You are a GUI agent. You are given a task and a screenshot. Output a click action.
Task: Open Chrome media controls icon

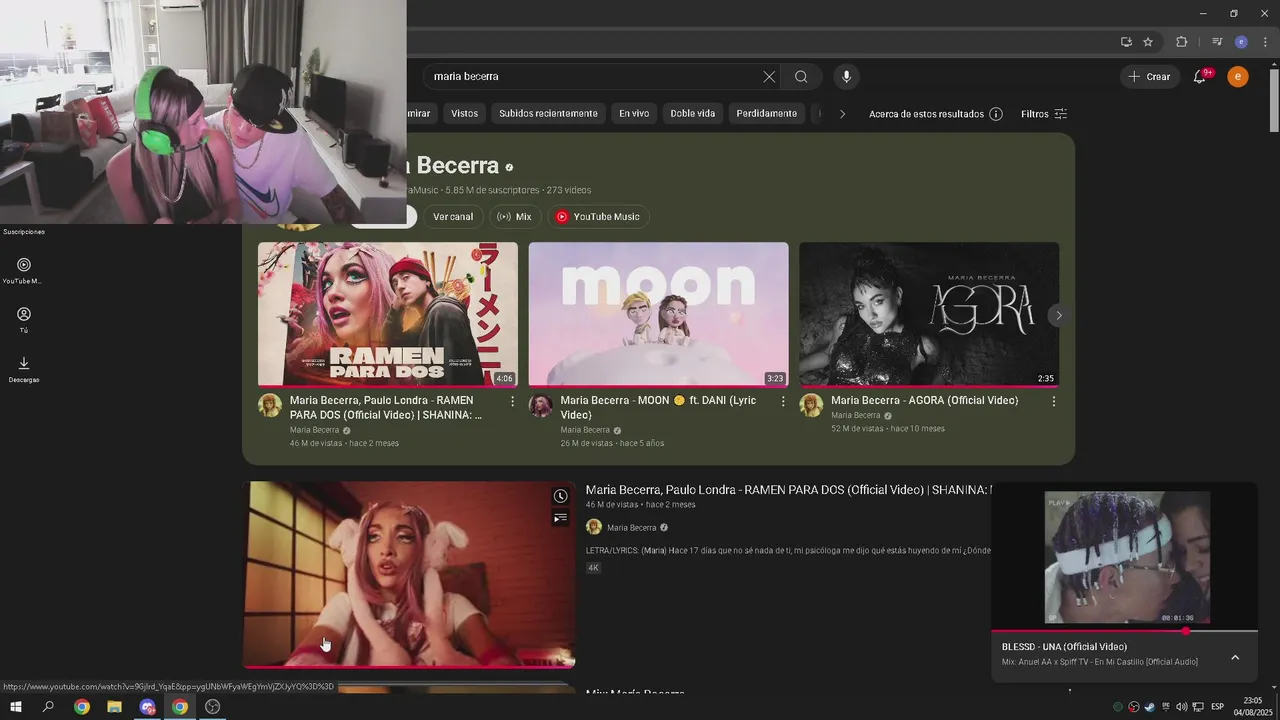[1217, 42]
